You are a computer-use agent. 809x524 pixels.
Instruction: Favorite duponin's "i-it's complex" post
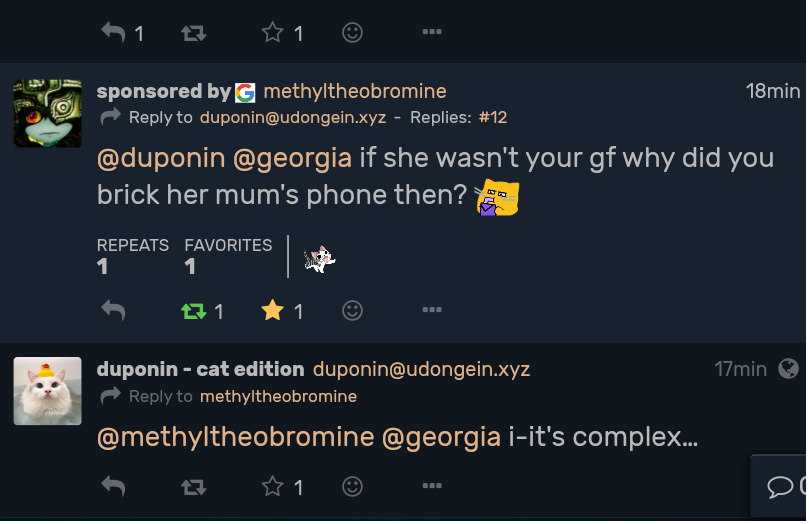tap(272, 487)
